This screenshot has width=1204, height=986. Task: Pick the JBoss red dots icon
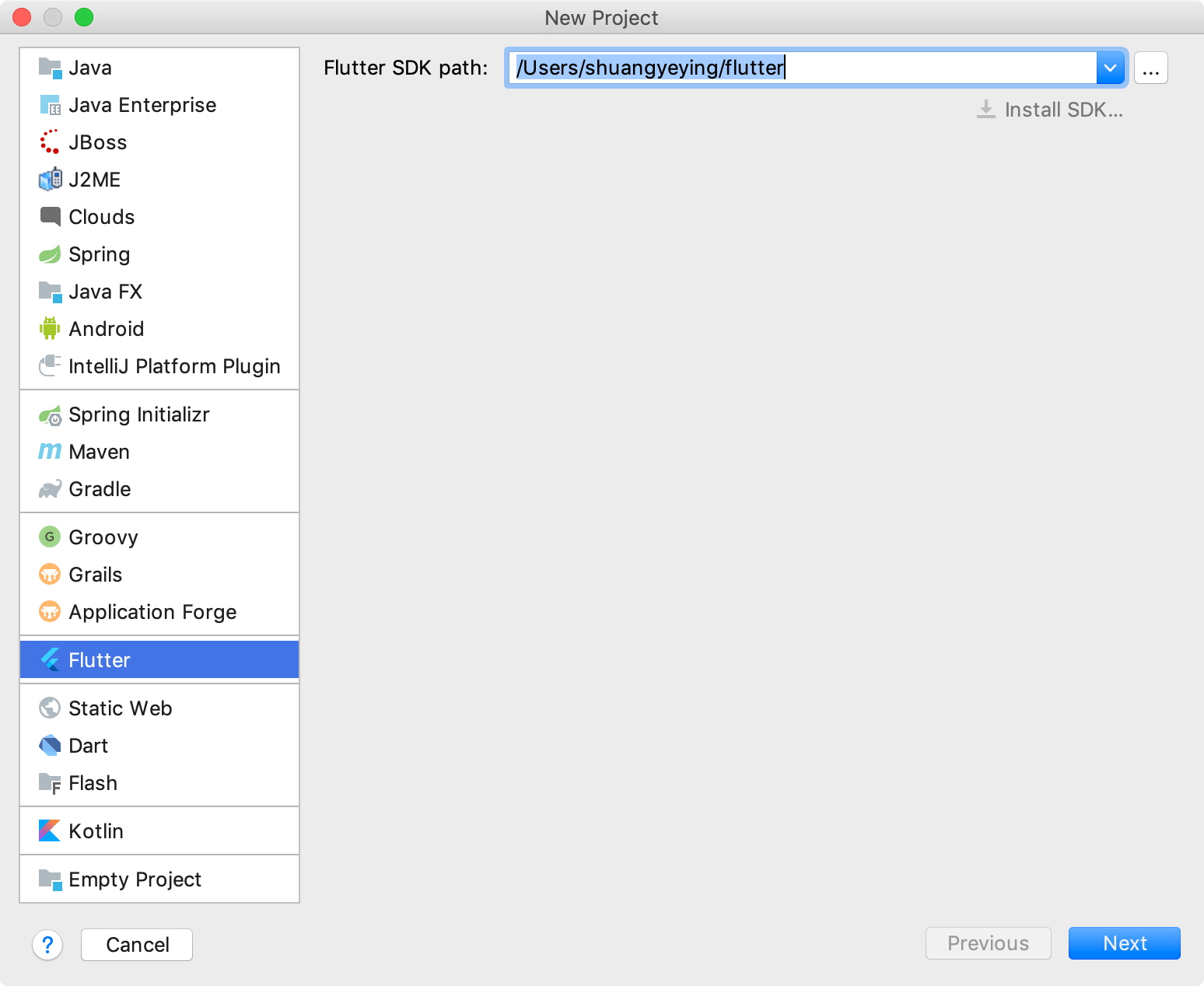click(x=50, y=142)
